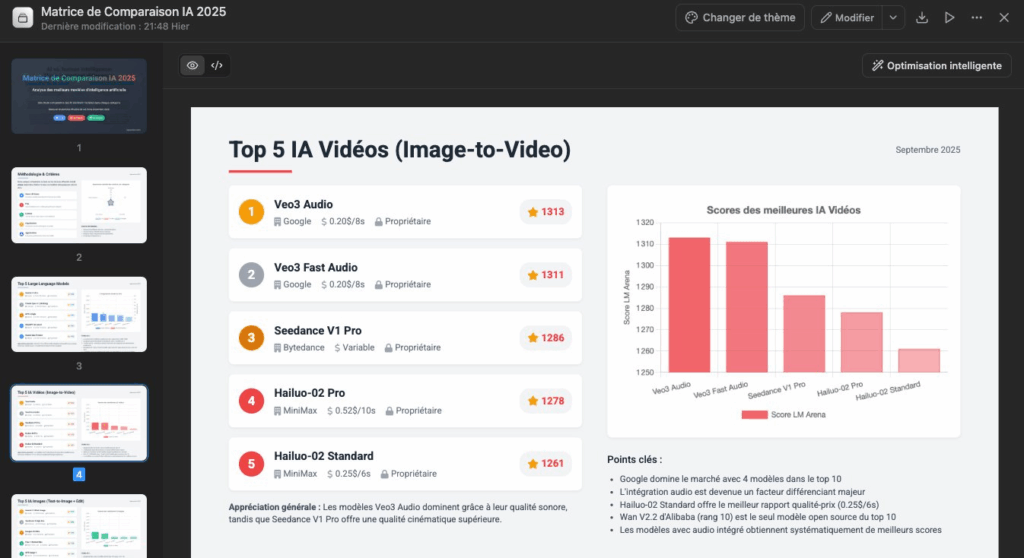The width and height of the screenshot is (1024, 558).
Task: Open the Changer de thème selector
Action: (x=741, y=18)
